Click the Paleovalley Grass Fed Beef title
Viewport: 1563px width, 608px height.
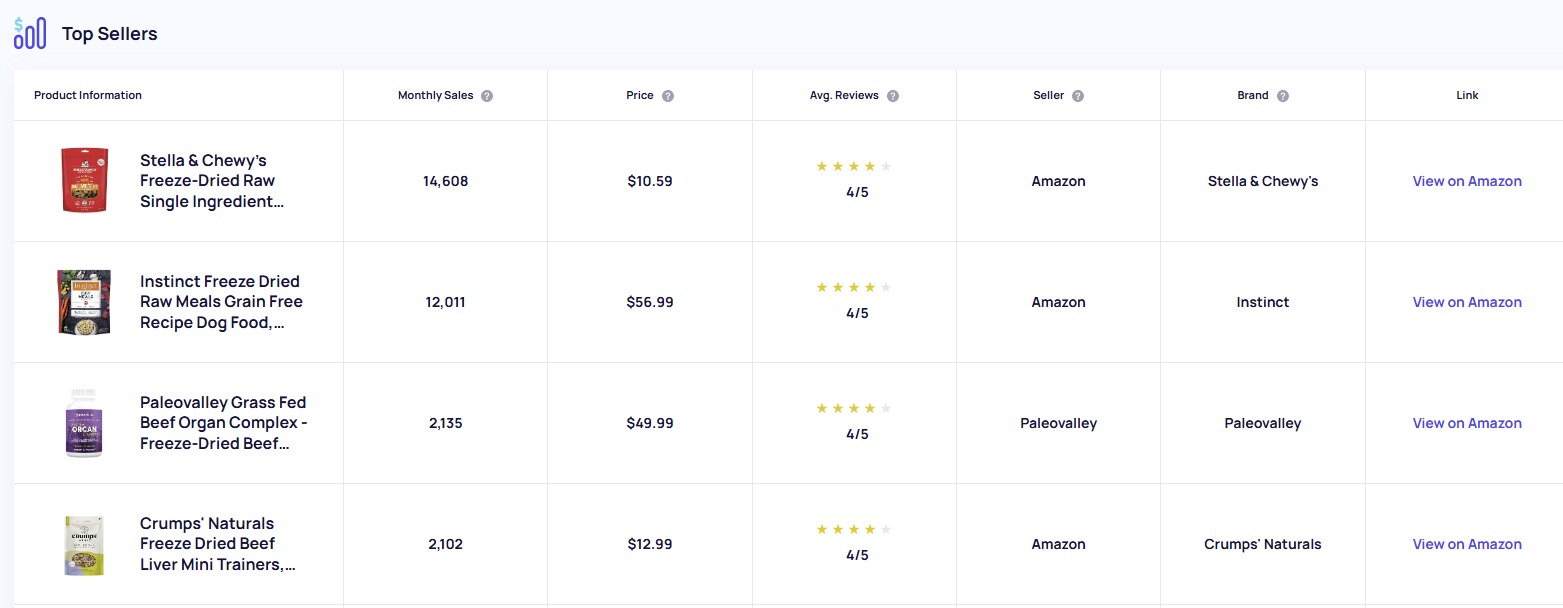point(222,422)
